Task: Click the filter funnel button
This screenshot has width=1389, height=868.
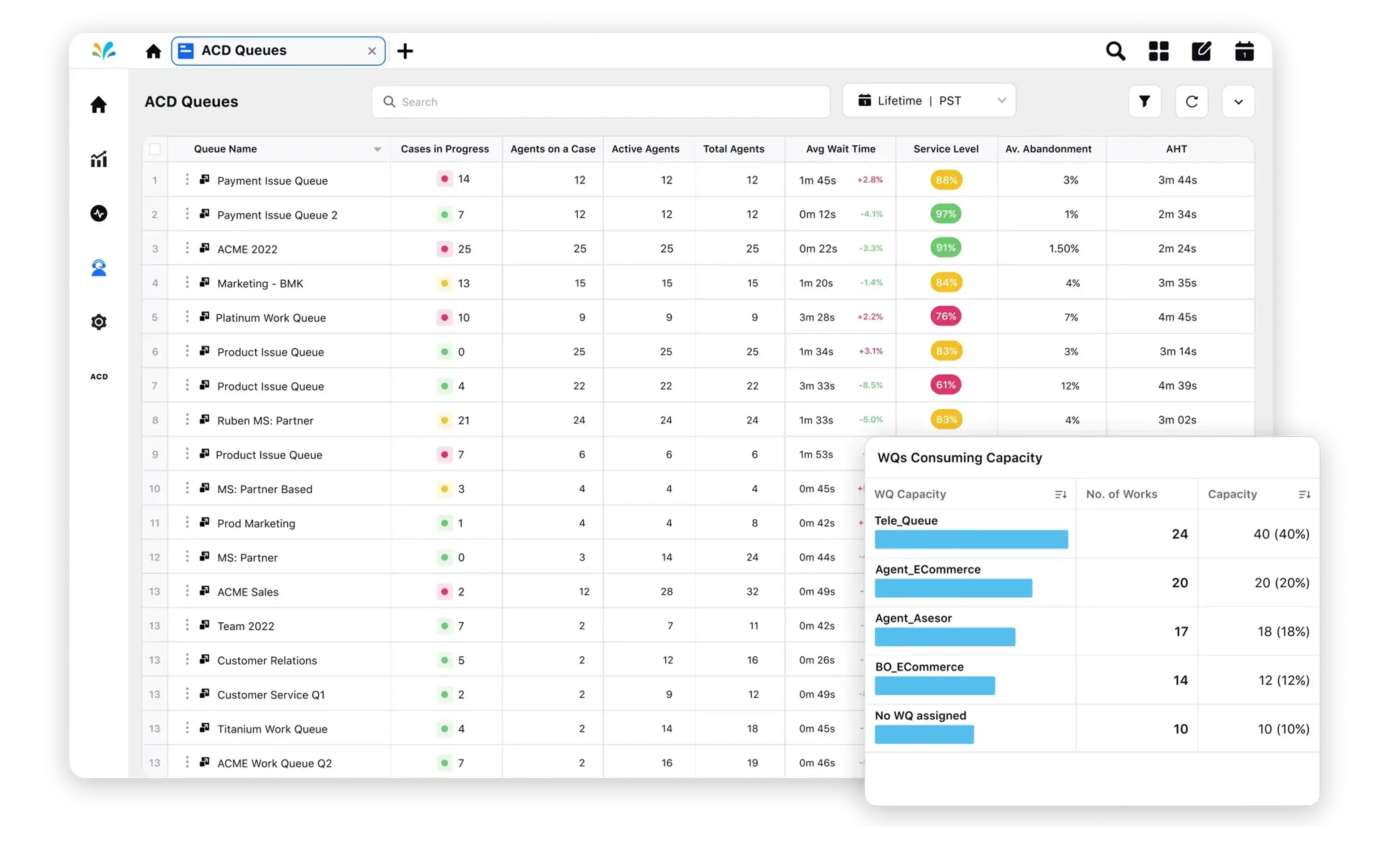Action: coord(1145,101)
